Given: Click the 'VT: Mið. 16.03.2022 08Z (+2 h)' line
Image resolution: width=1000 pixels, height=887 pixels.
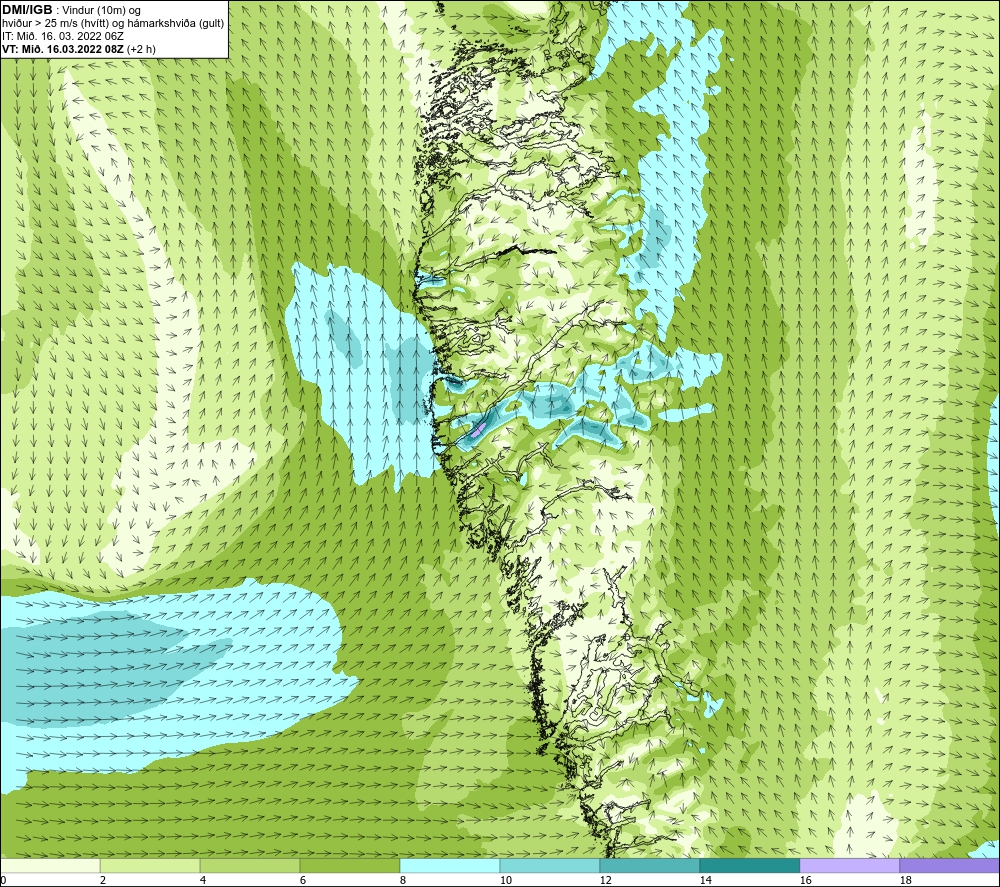Looking at the screenshot, I should tap(78, 49).
